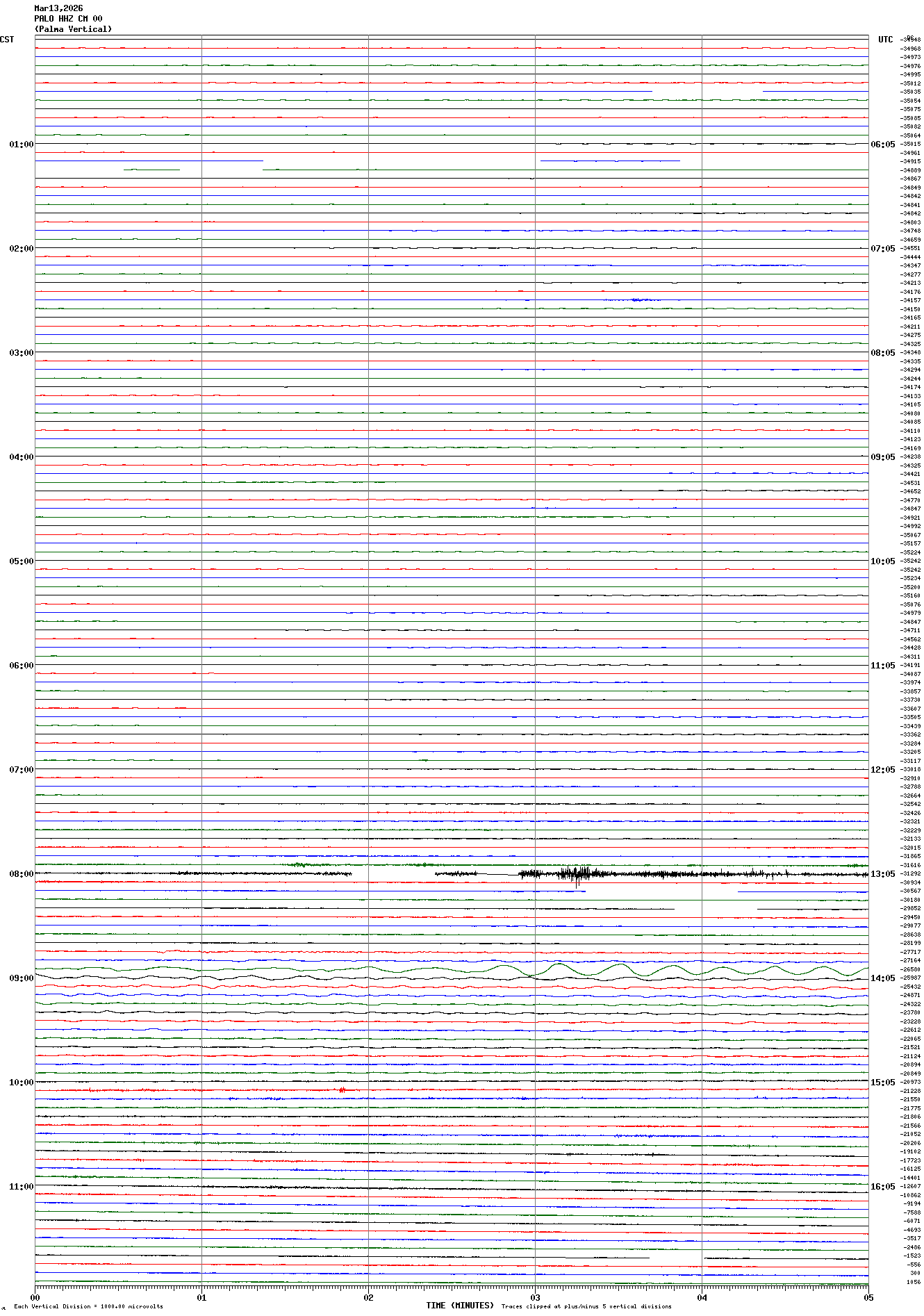
Task: Click the large seismic burst on 08:00 trace
Action: coord(577,874)
